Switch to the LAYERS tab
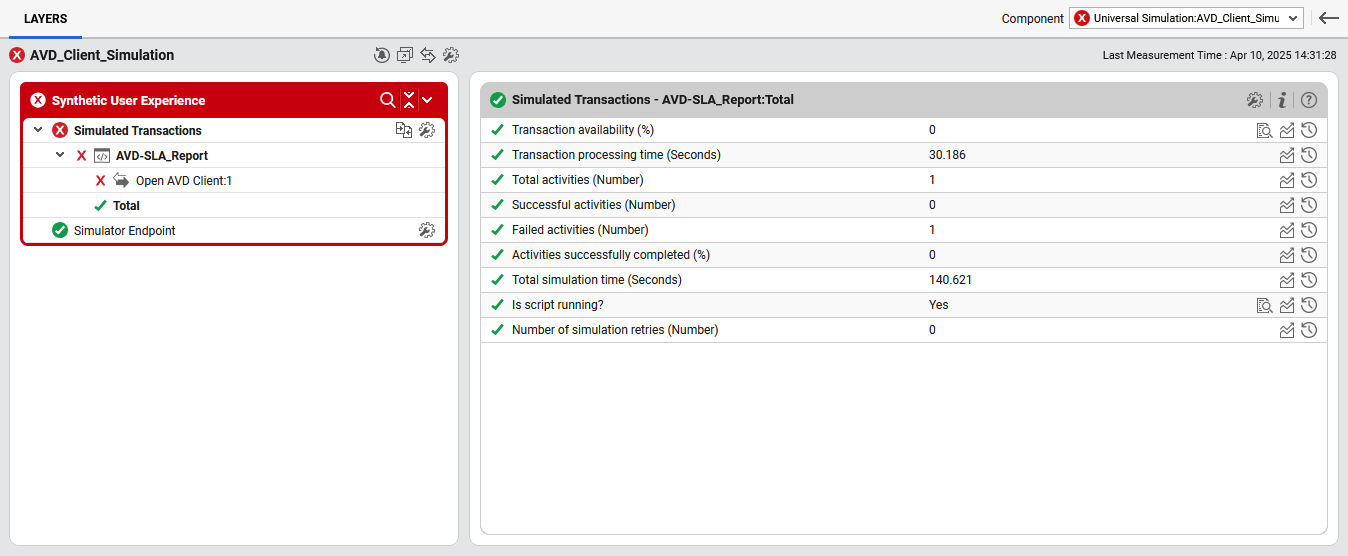The width and height of the screenshot is (1348, 556). pyautogui.click(x=45, y=19)
